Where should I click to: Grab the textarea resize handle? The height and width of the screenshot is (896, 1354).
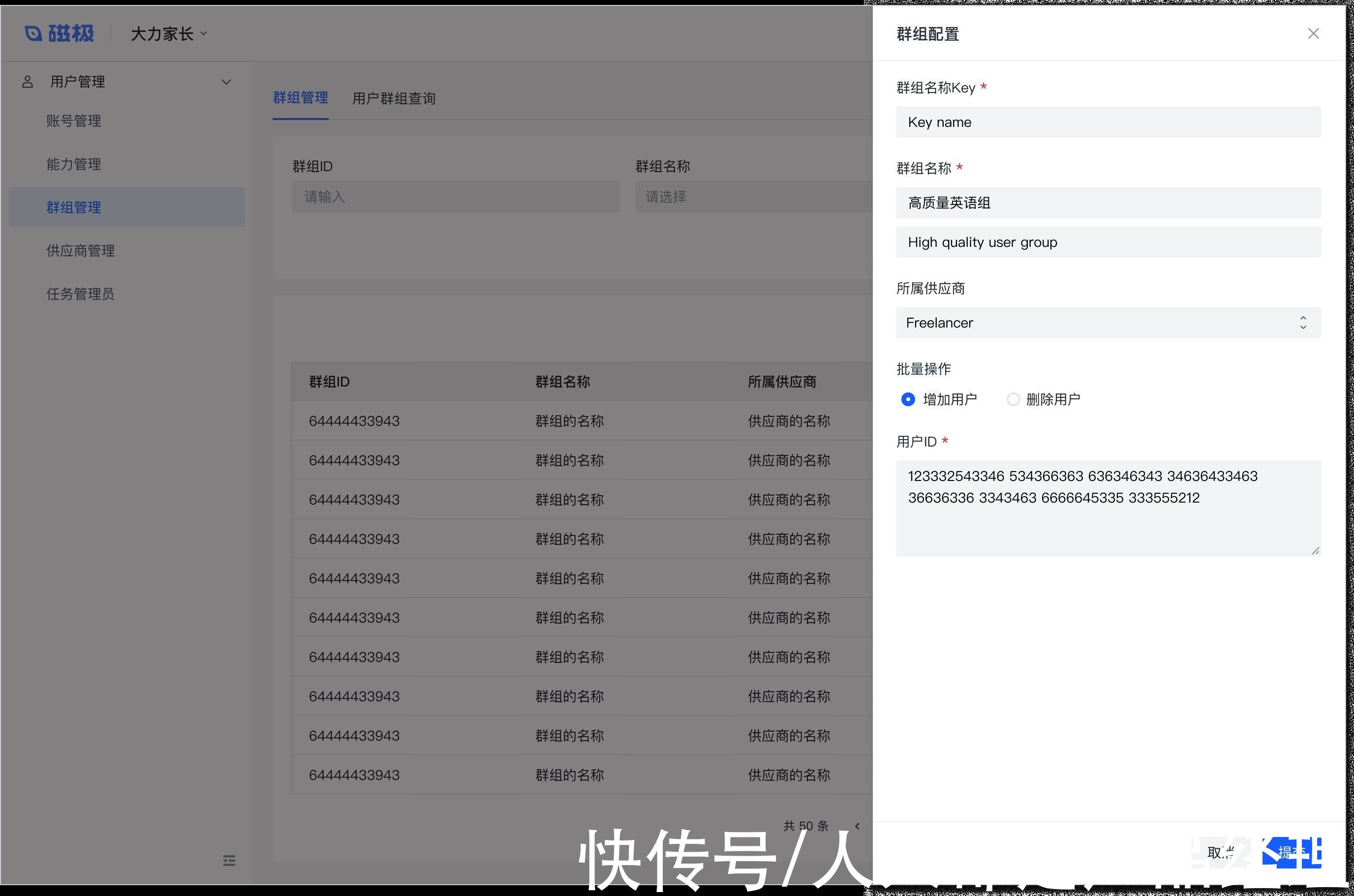tap(1315, 550)
